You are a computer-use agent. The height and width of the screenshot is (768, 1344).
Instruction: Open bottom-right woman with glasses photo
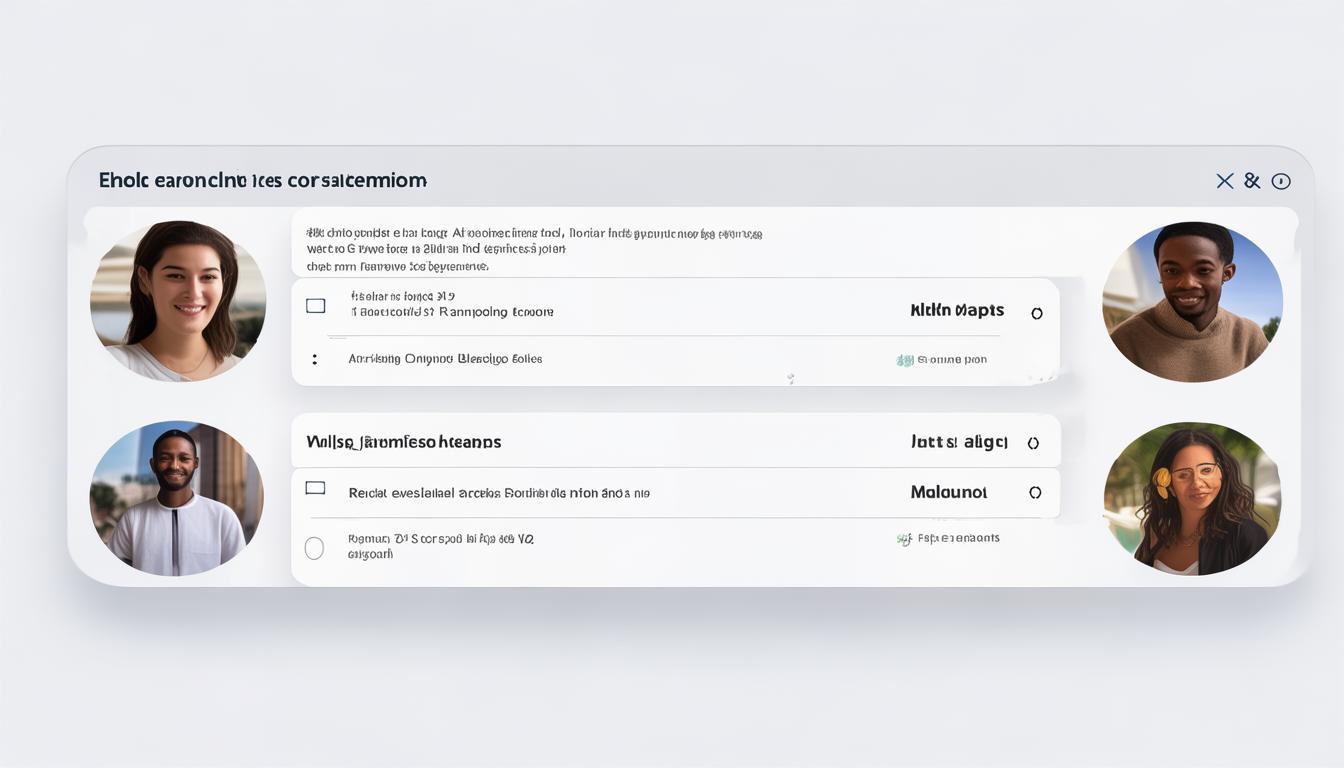pos(1192,498)
